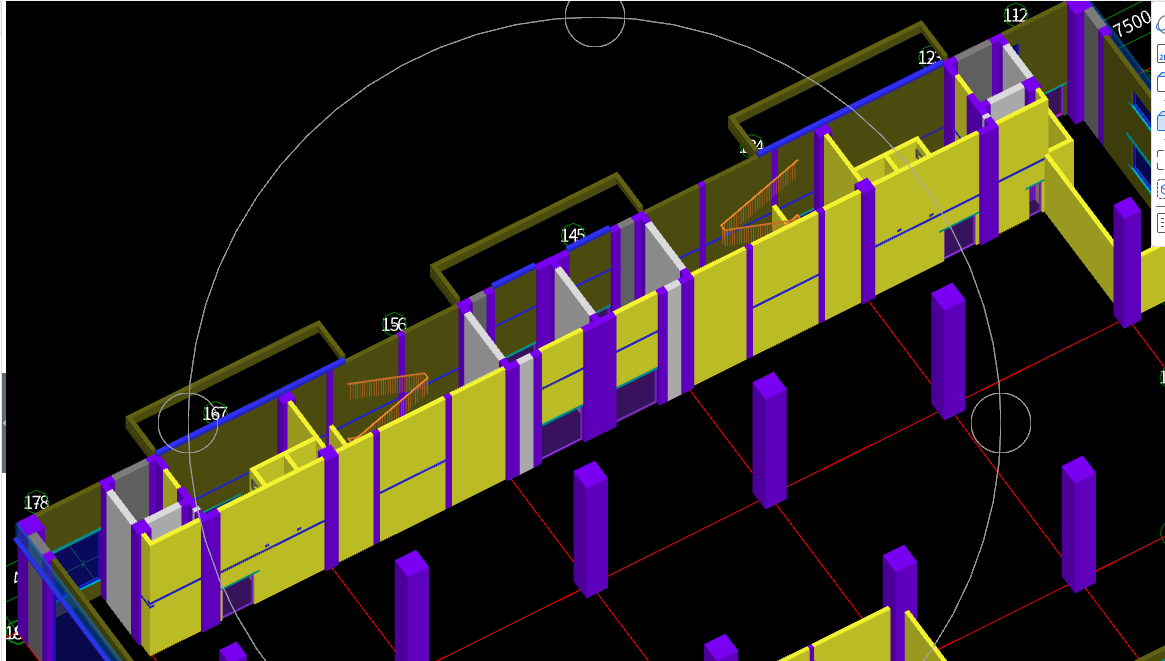Pick freestanding purple column beside right orbit handle

click(x=948, y=351)
